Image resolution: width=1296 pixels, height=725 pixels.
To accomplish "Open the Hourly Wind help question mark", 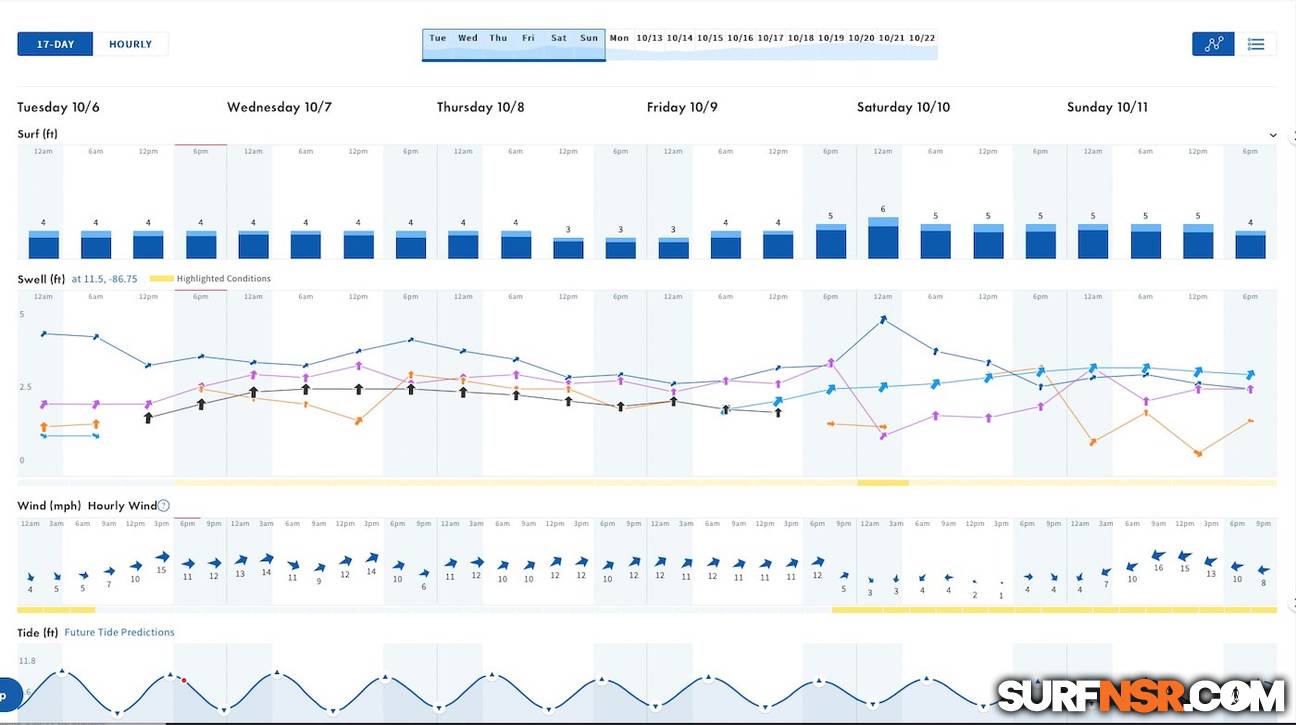I will [163, 506].
